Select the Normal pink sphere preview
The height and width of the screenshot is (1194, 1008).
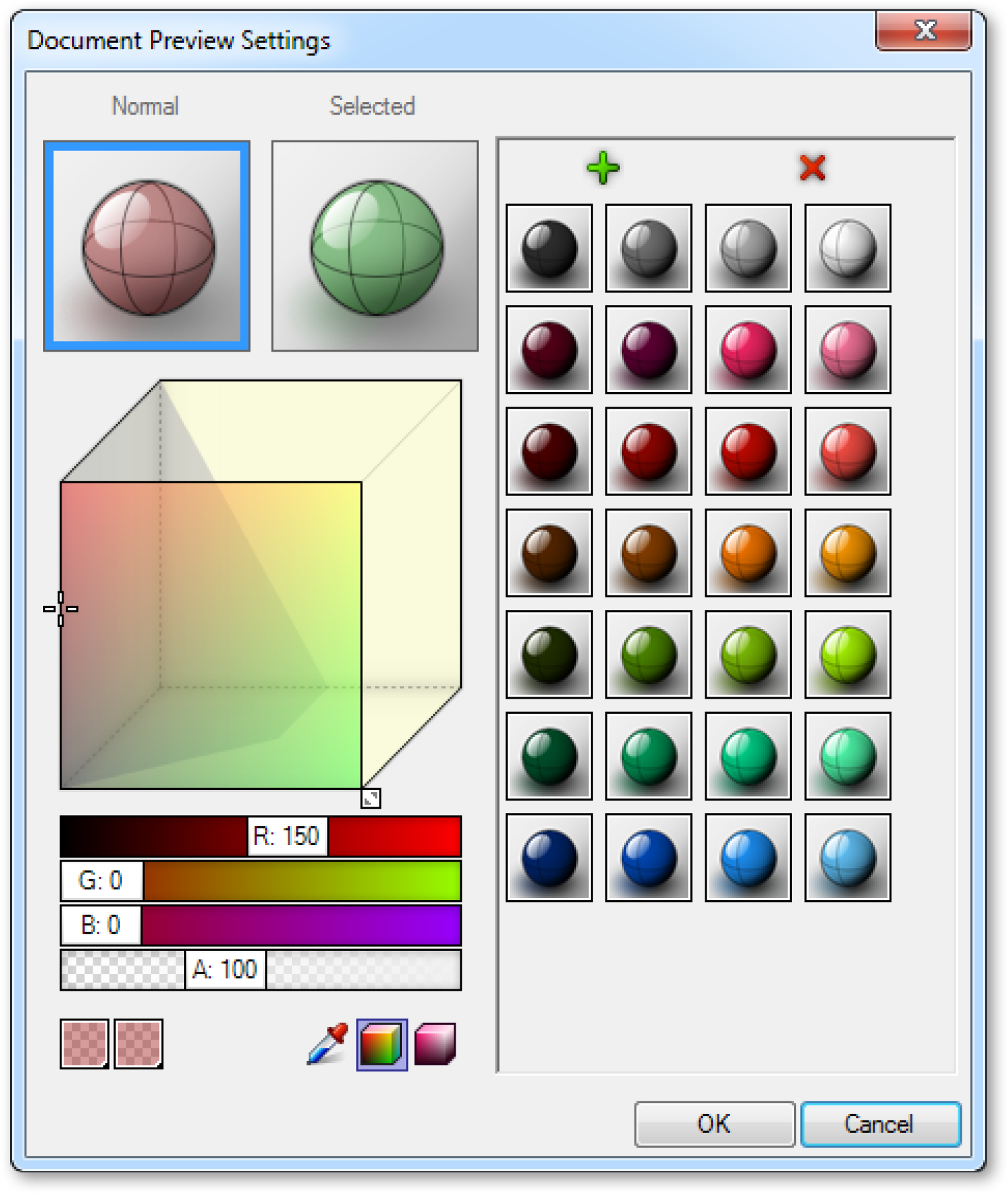[147, 246]
